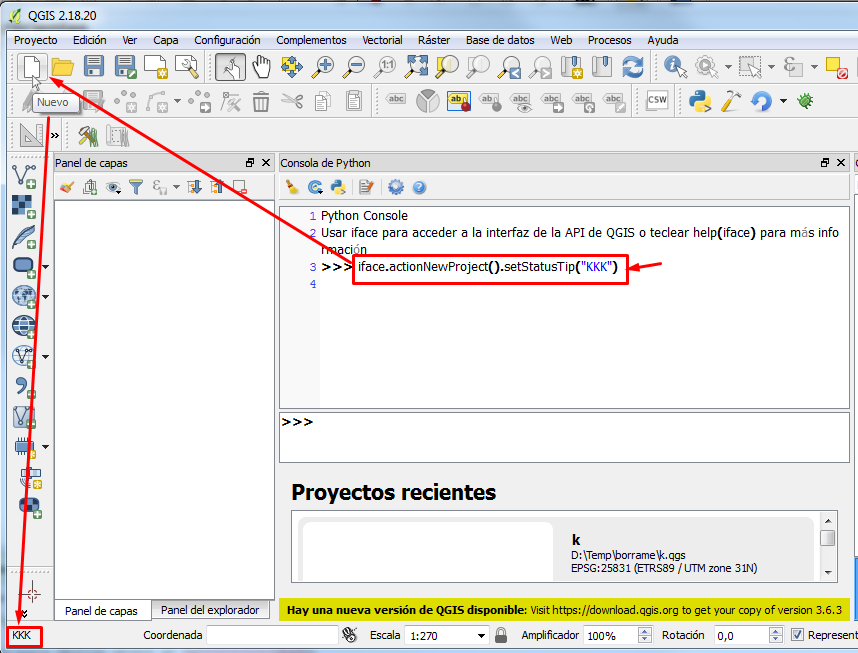This screenshot has height=653, width=858.
Task: Click the Python console input prompt area
Action: (564, 437)
